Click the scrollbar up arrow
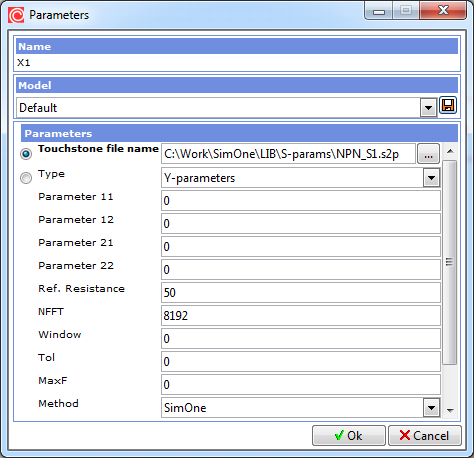Viewport: 474px width, 458px height. (x=450, y=151)
